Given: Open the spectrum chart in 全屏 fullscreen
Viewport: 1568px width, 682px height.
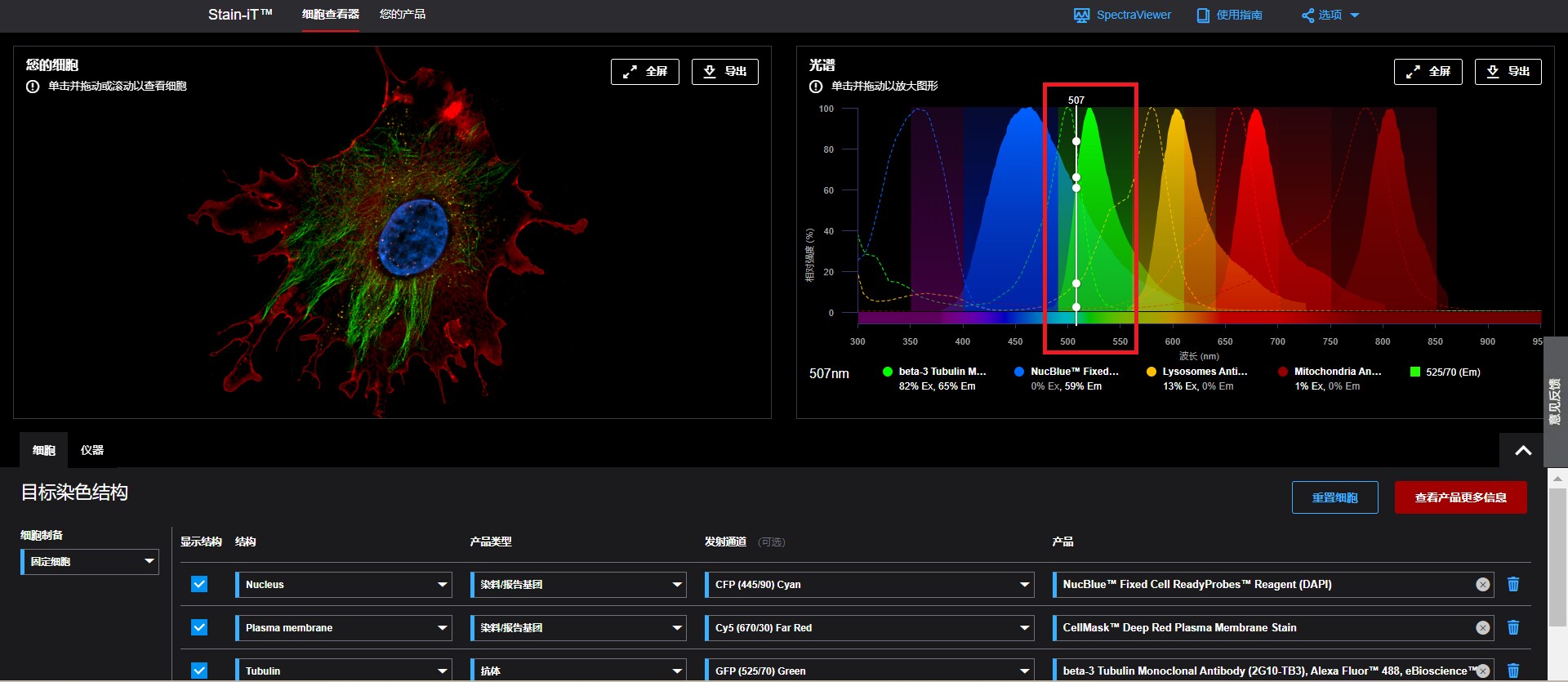Looking at the screenshot, I should [x=1428, y=71].
